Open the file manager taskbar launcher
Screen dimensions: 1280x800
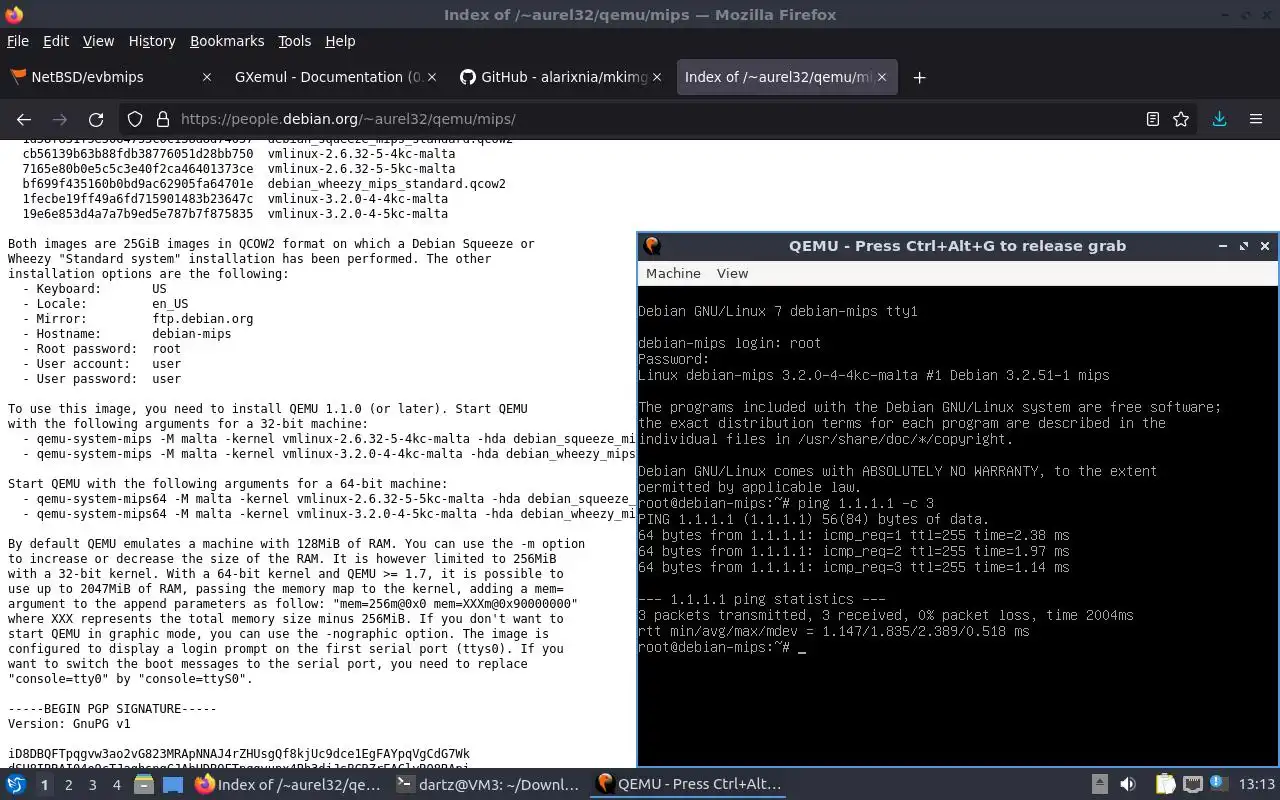(144, 785)
